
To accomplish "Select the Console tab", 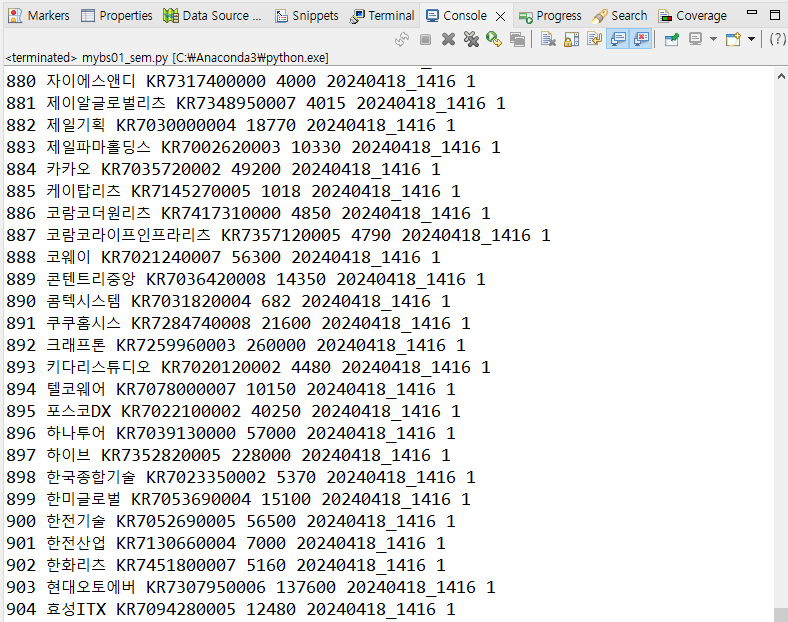I will pos(456,16).
